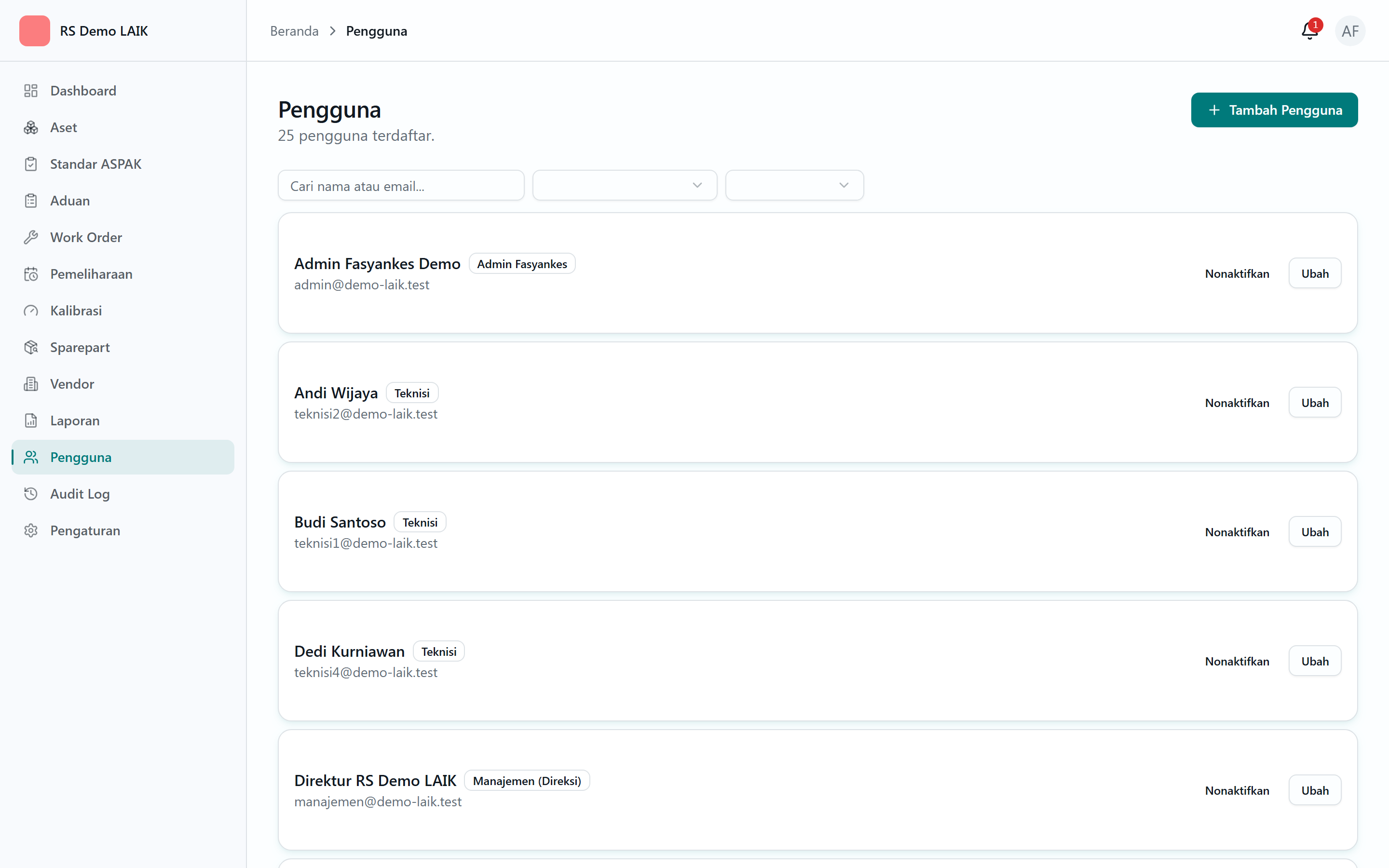Click Ubah for Dedi Kurniawan

click(1315, 661)
